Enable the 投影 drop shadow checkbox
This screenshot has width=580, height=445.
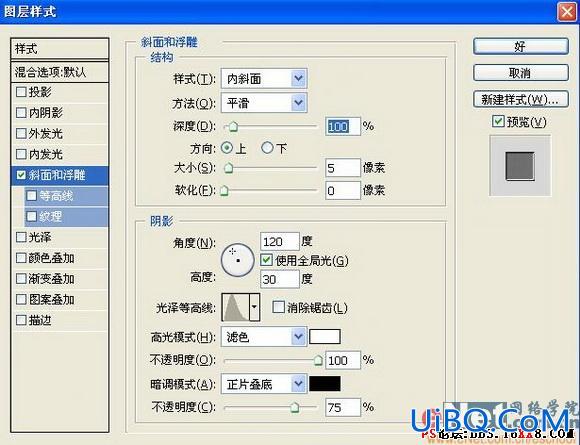click(21, 92)
